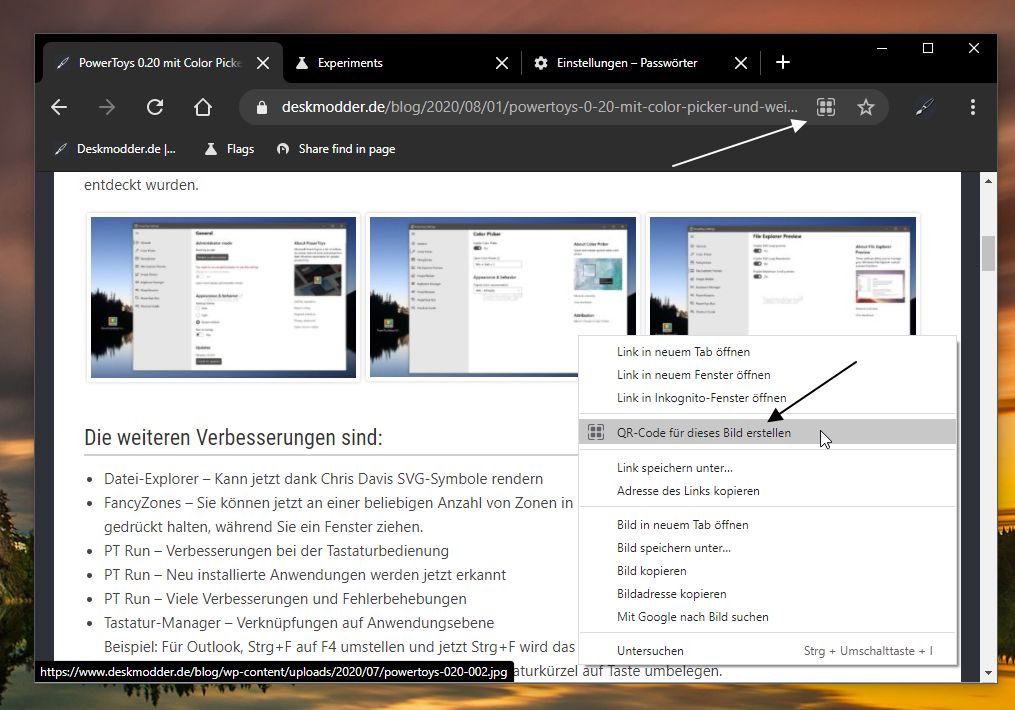Screen dimensions: 1015x710
Task: Choose Untersuchen in the context menu
Action: 768,650
